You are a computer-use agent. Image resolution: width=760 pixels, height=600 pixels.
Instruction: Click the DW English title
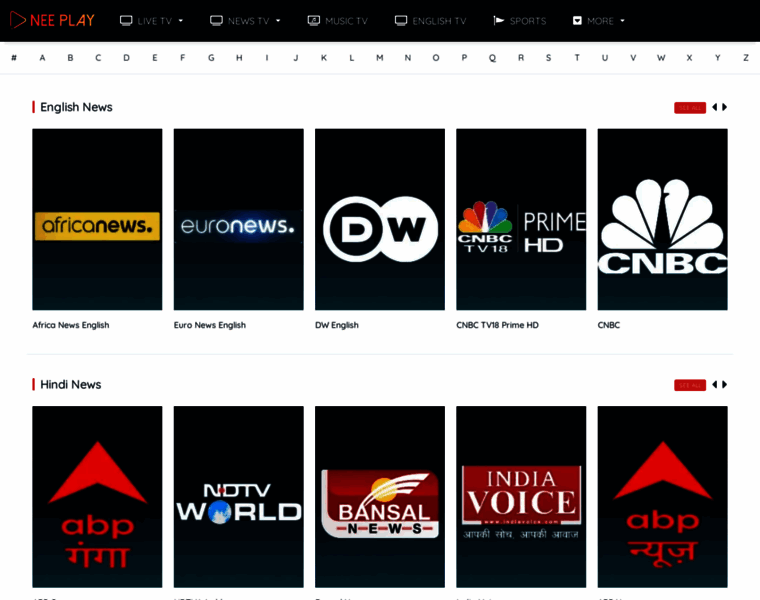337,325
